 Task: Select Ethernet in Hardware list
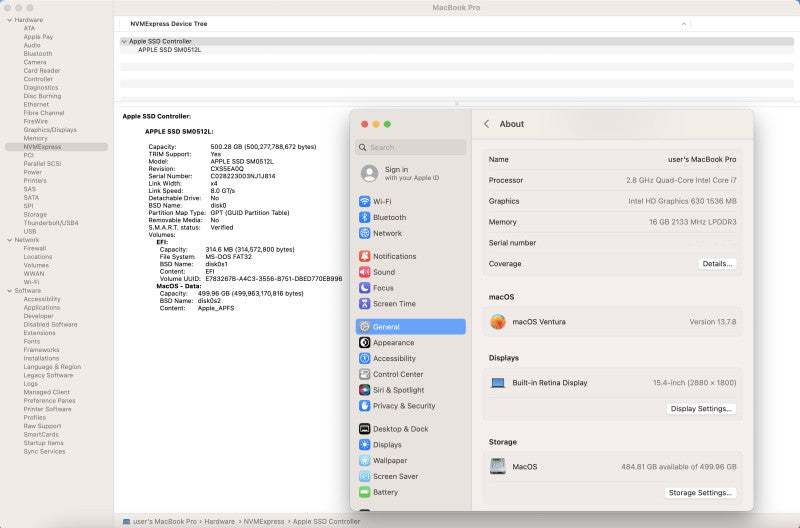point(36,105)
